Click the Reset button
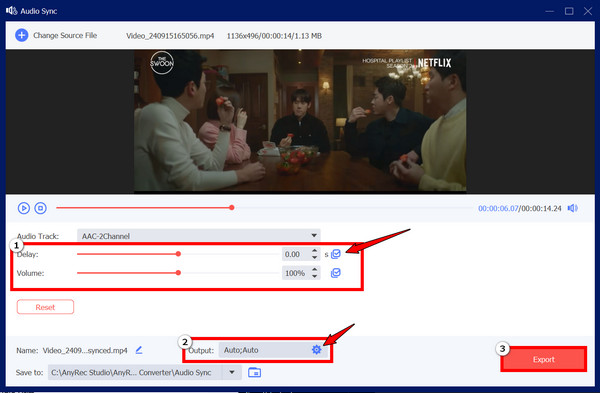This screenshot has width=600, height=393. click(45, 307)
